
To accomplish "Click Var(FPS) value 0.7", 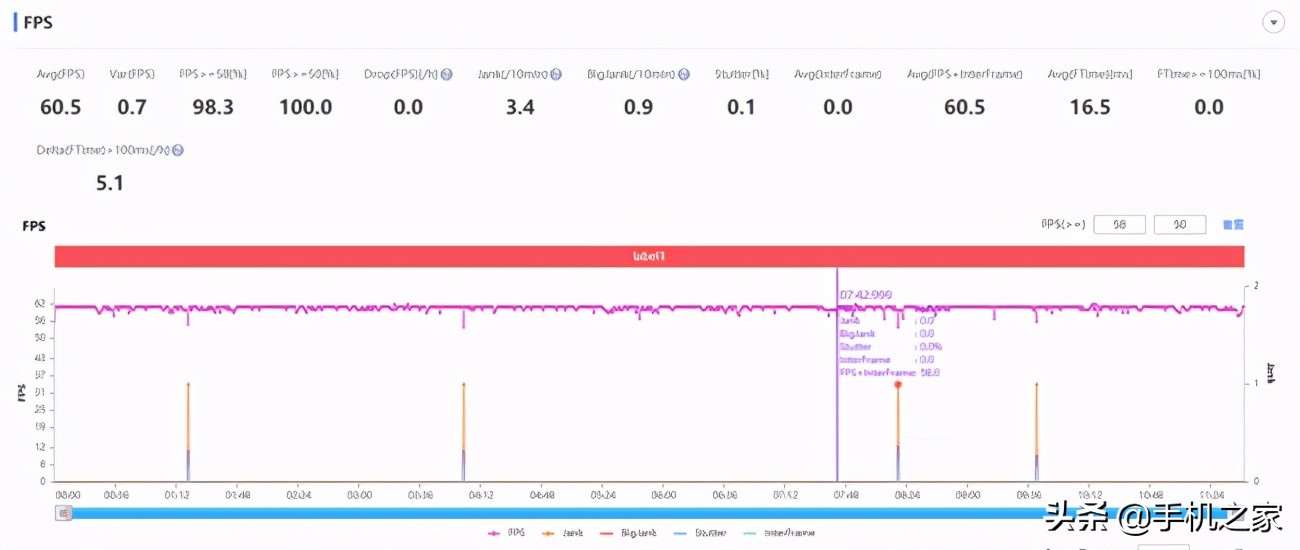I will [132, 107].
